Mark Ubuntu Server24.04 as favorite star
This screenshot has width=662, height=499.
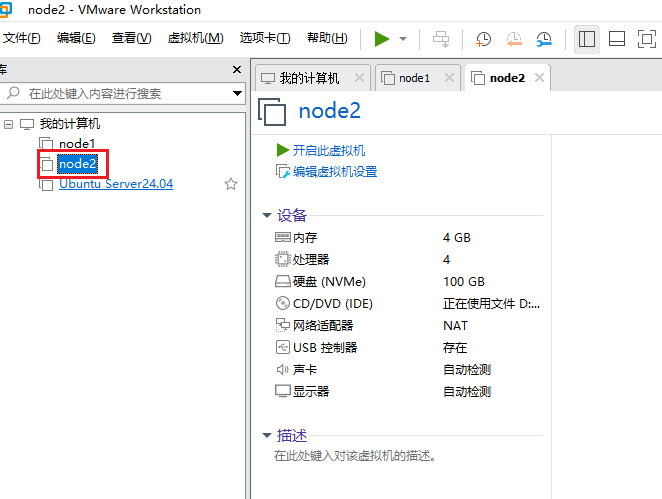coord(231,184)
